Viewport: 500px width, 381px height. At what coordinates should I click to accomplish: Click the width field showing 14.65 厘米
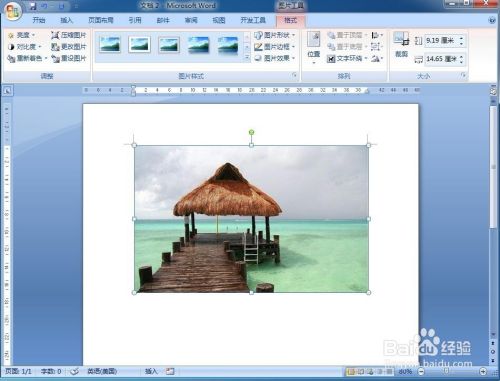coord(441,59)
